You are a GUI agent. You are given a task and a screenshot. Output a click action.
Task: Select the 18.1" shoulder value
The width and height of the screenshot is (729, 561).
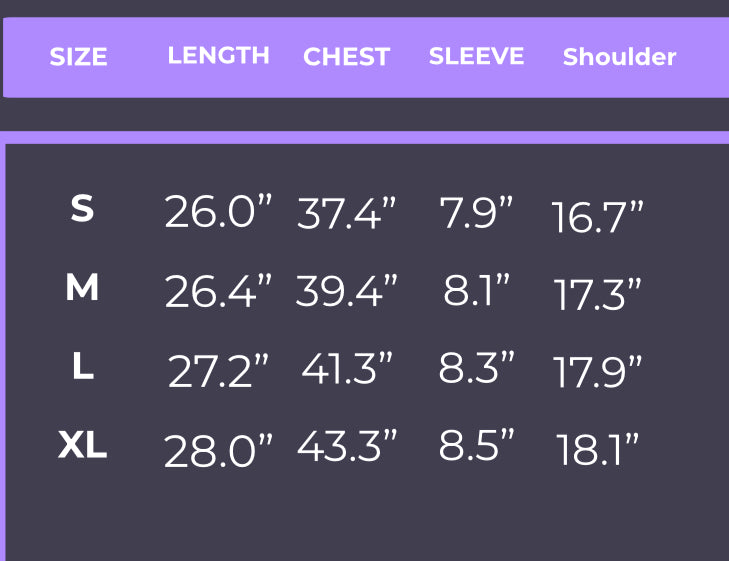(597, 451)
